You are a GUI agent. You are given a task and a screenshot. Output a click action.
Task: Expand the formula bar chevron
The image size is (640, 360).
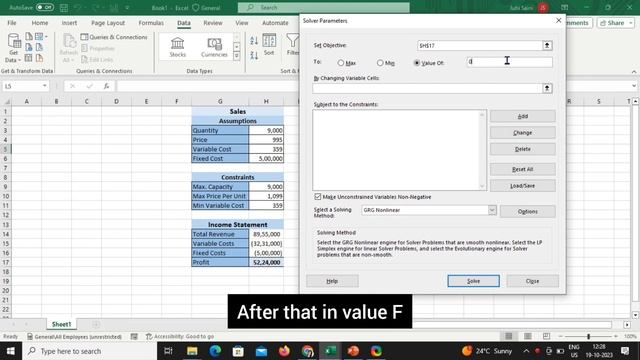(633, 86)
